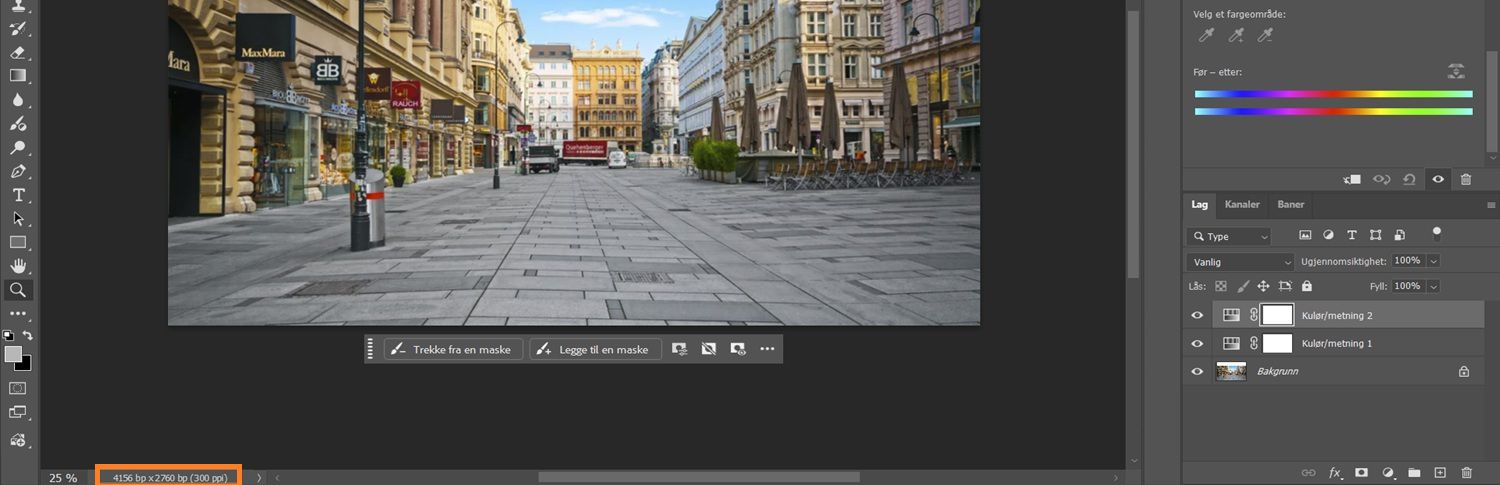This screenshot has height=485, width=1500.
Task: Select the Pen tool
Action: [x=18, y=172]
